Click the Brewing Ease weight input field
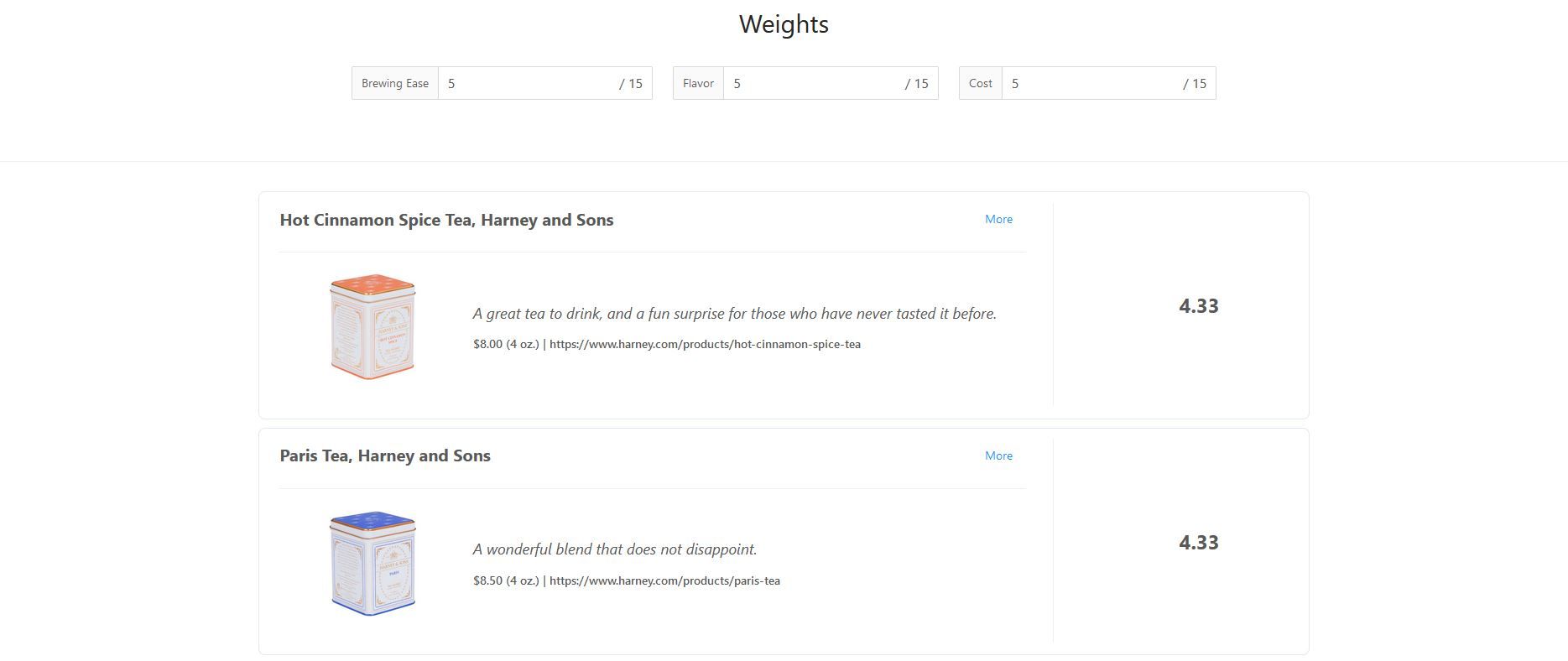 (529, 83)
